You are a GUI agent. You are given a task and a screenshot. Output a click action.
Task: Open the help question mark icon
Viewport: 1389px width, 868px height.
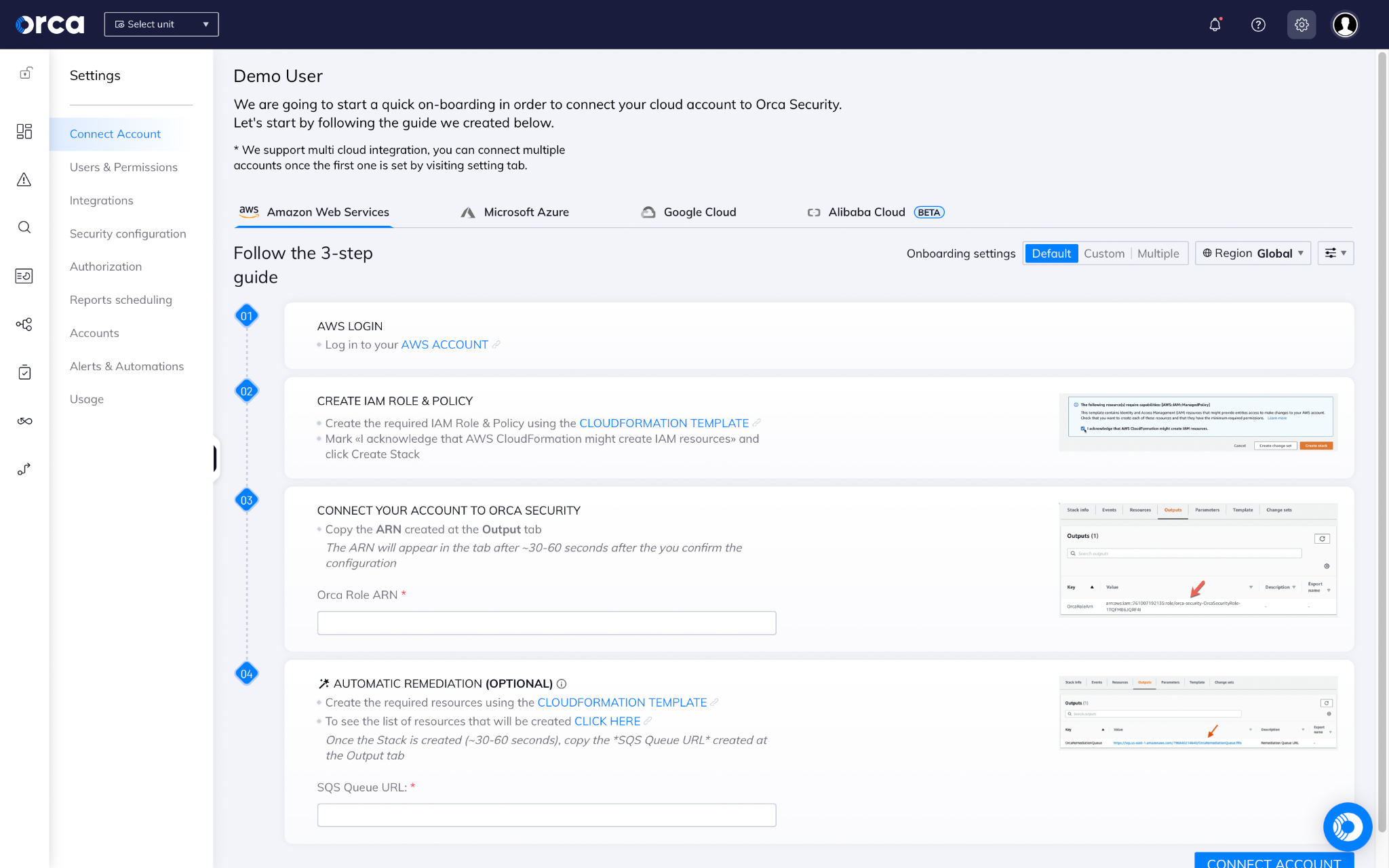1258,24
